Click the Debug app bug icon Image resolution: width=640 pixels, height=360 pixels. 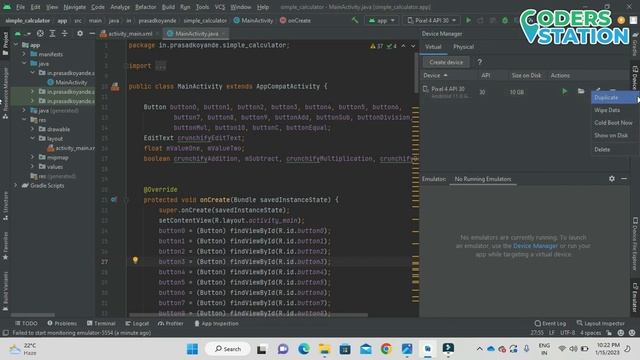[x=505, y=20]
